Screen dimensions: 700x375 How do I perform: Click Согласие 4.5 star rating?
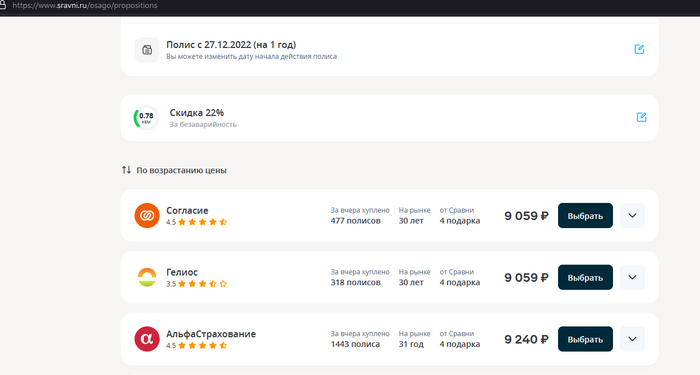[x=196, y=222]
